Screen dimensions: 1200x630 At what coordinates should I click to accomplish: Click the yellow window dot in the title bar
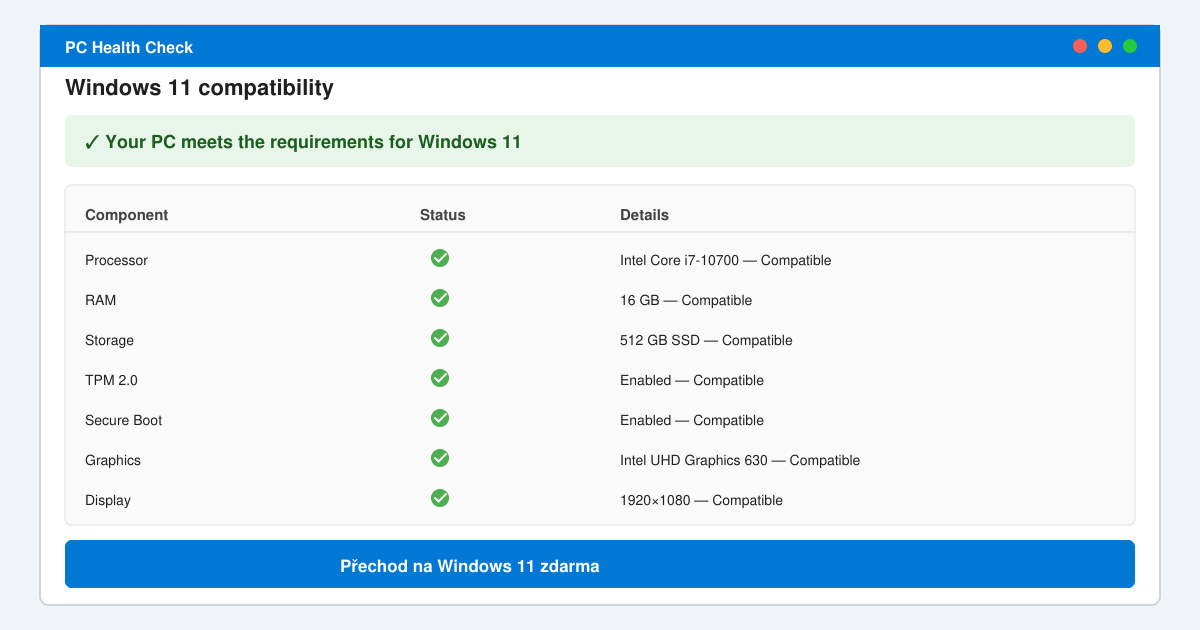pyautogui.click(x=1105, y=46)
